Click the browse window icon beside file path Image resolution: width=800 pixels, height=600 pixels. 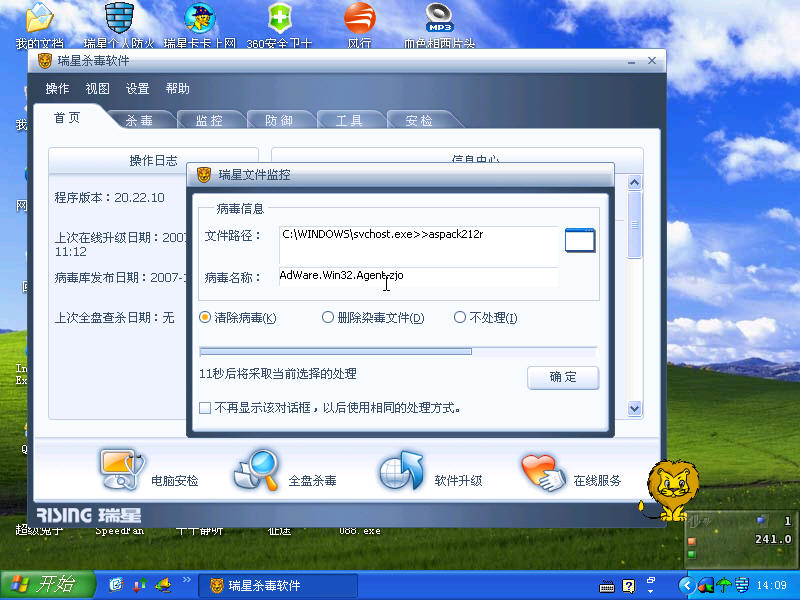pos(580,240)
